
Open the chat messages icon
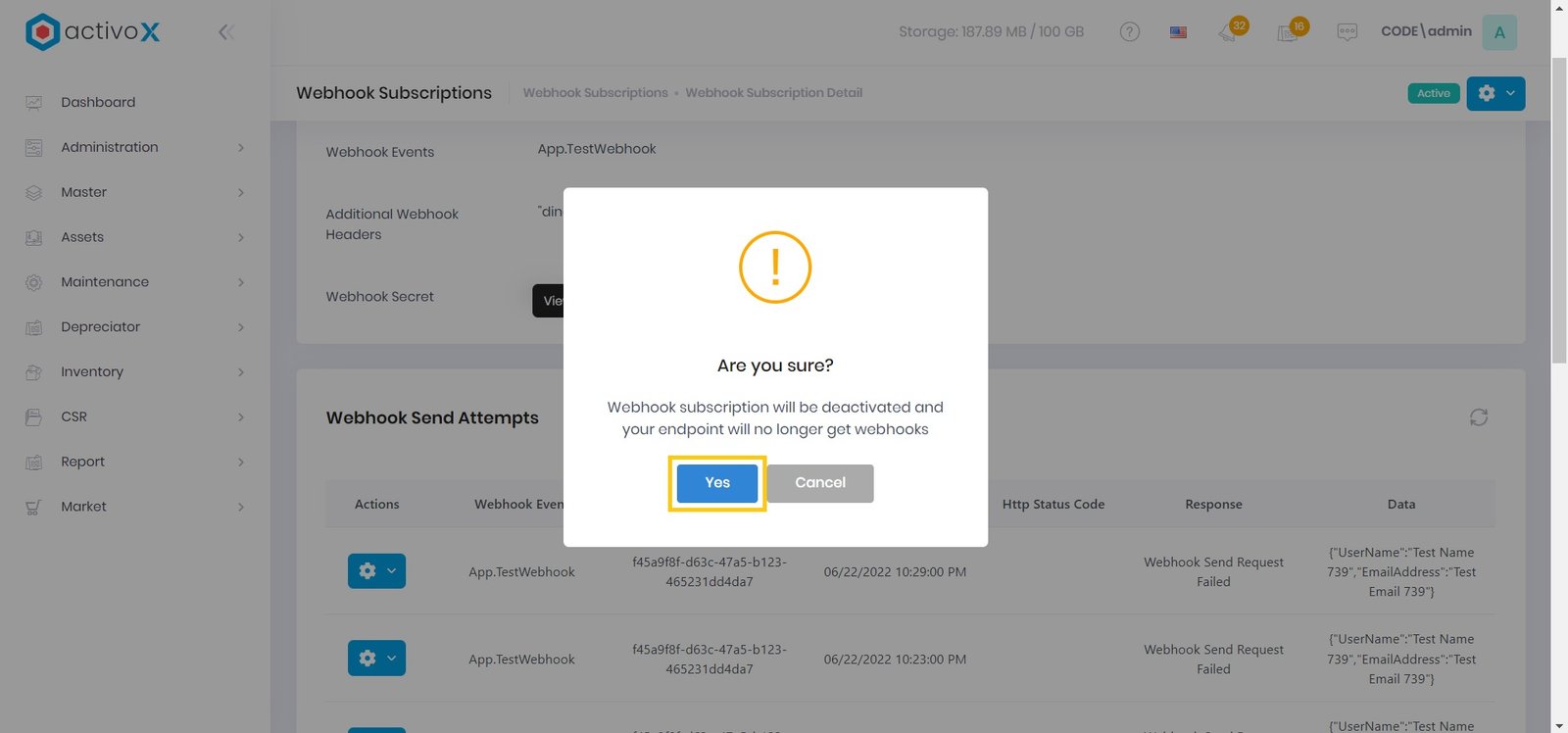(x=1347, y=32)
